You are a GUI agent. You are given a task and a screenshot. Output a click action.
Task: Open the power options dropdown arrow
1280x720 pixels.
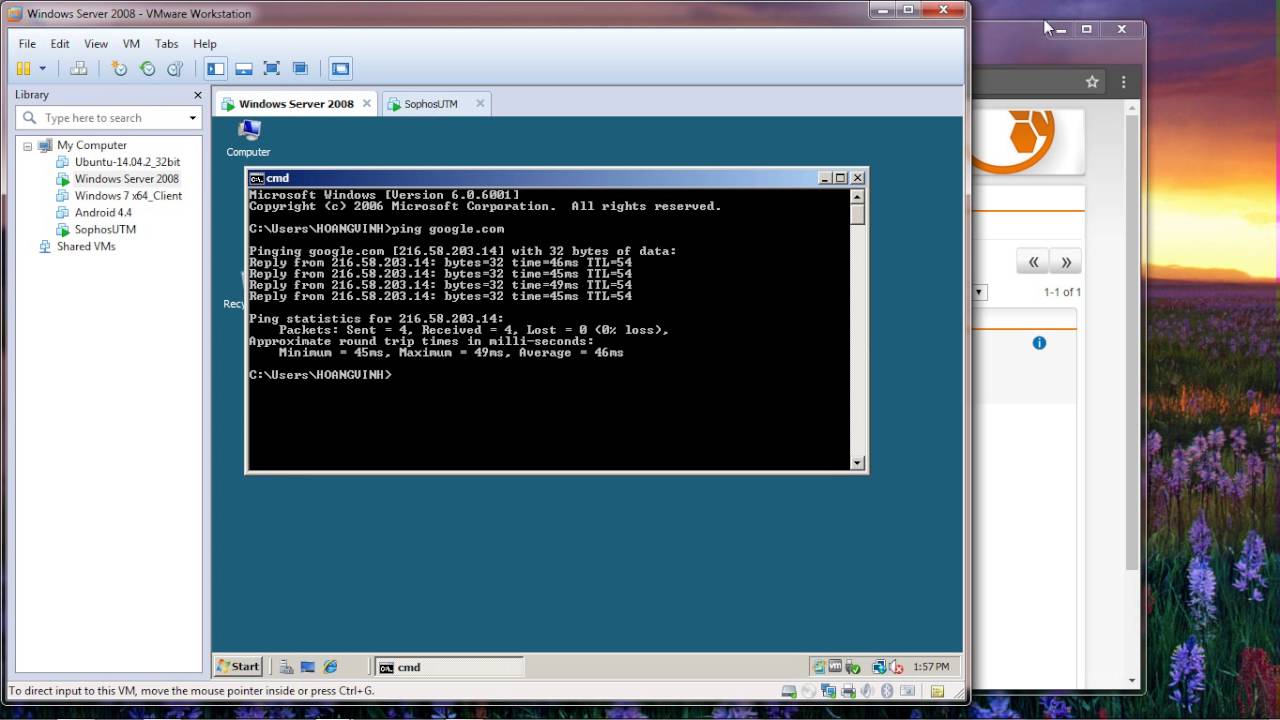click(42, 69)
